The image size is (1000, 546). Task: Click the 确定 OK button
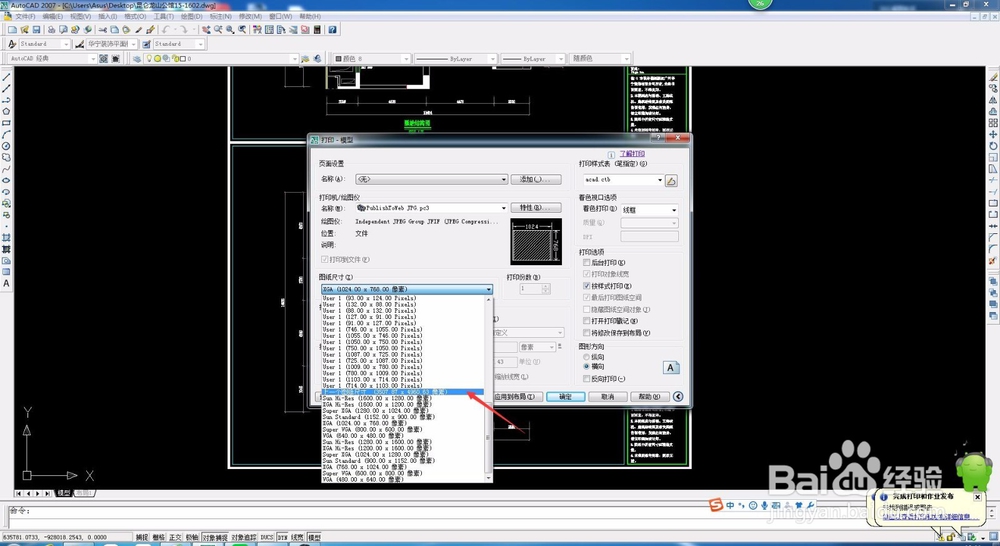pos(566,397)
